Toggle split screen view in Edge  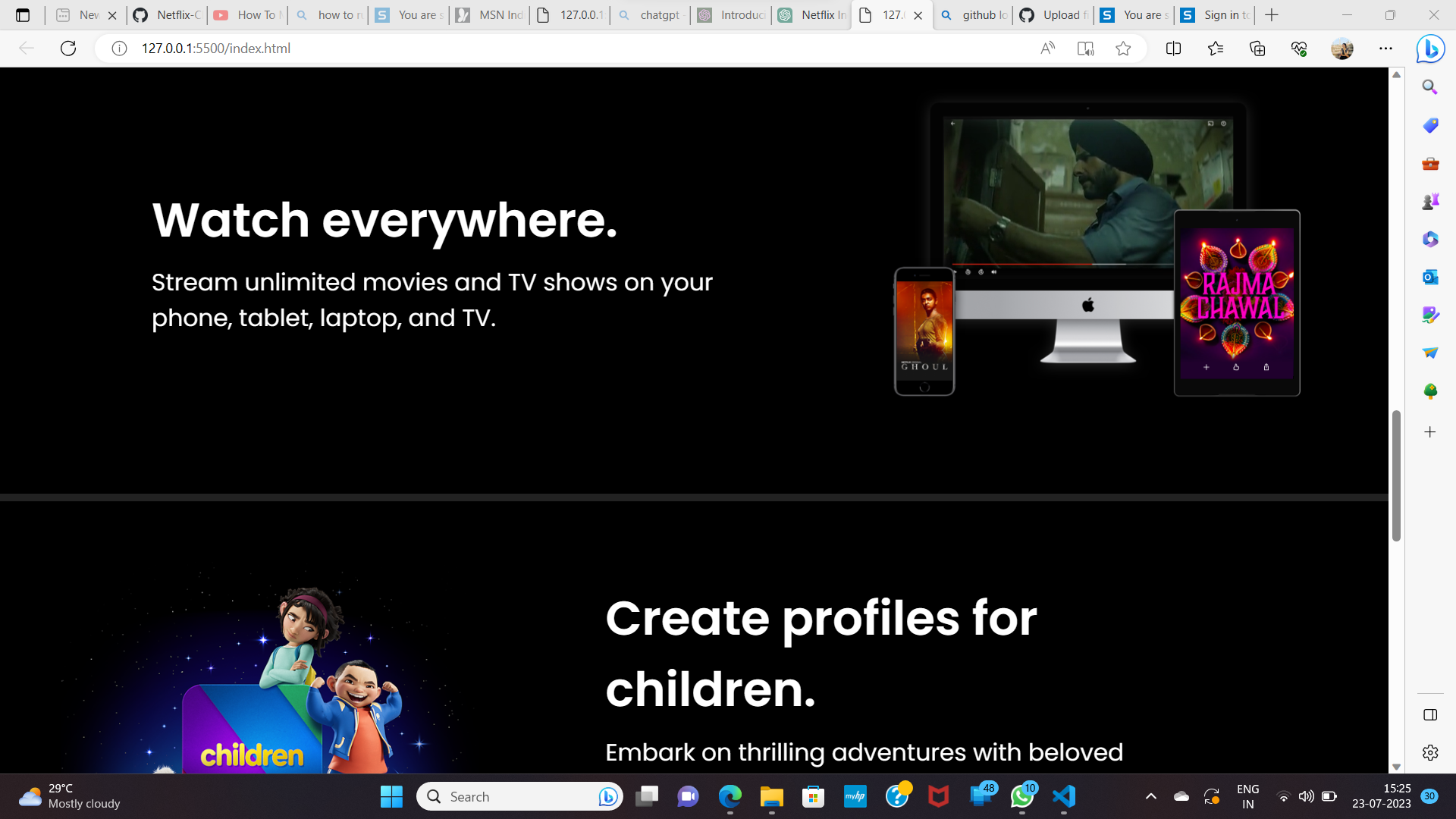[1173, 48]
